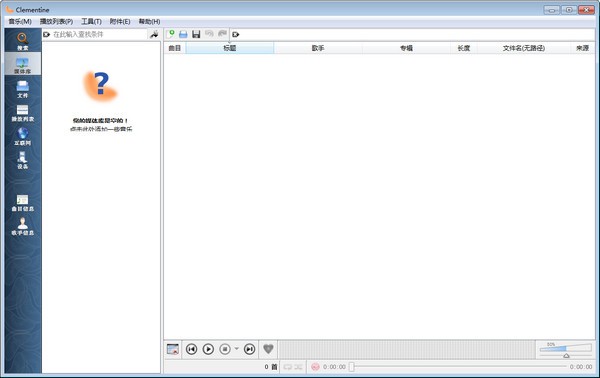Click the save playlist floppy icon
This screenshot has height=378, width=600.
pyautogui.click(x=196, y=34)
